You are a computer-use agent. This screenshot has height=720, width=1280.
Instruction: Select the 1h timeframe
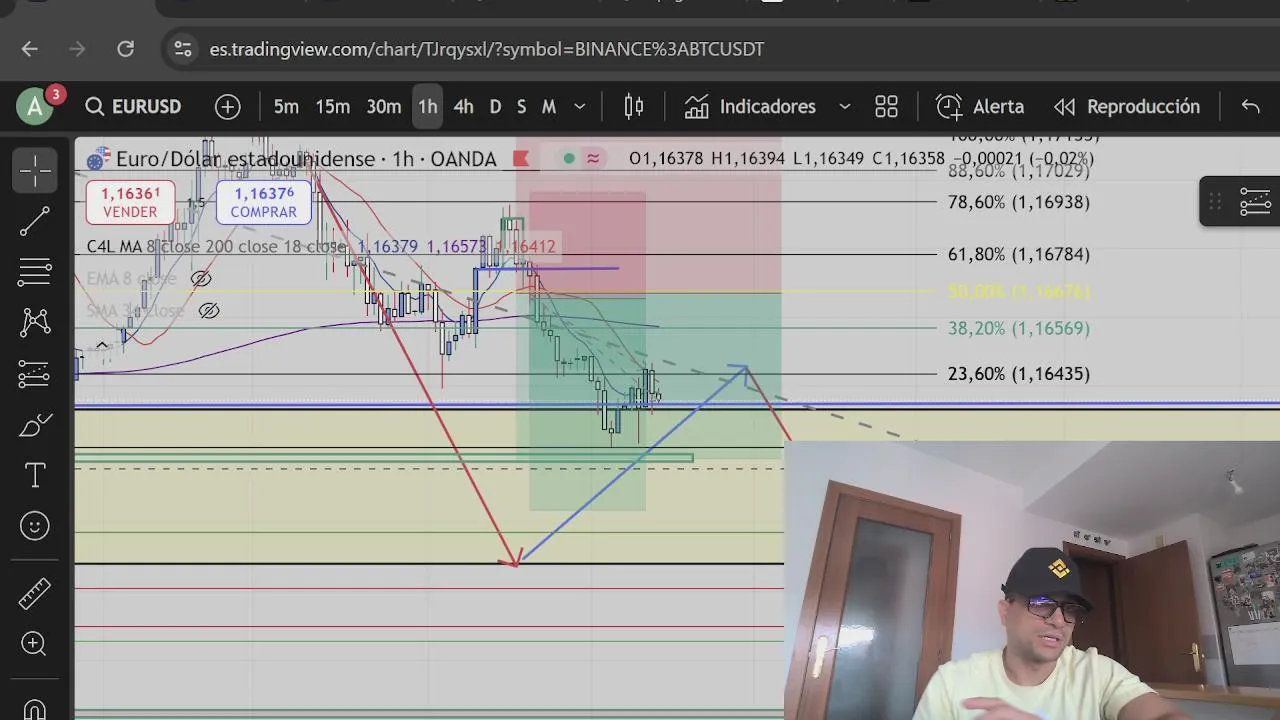428,106
